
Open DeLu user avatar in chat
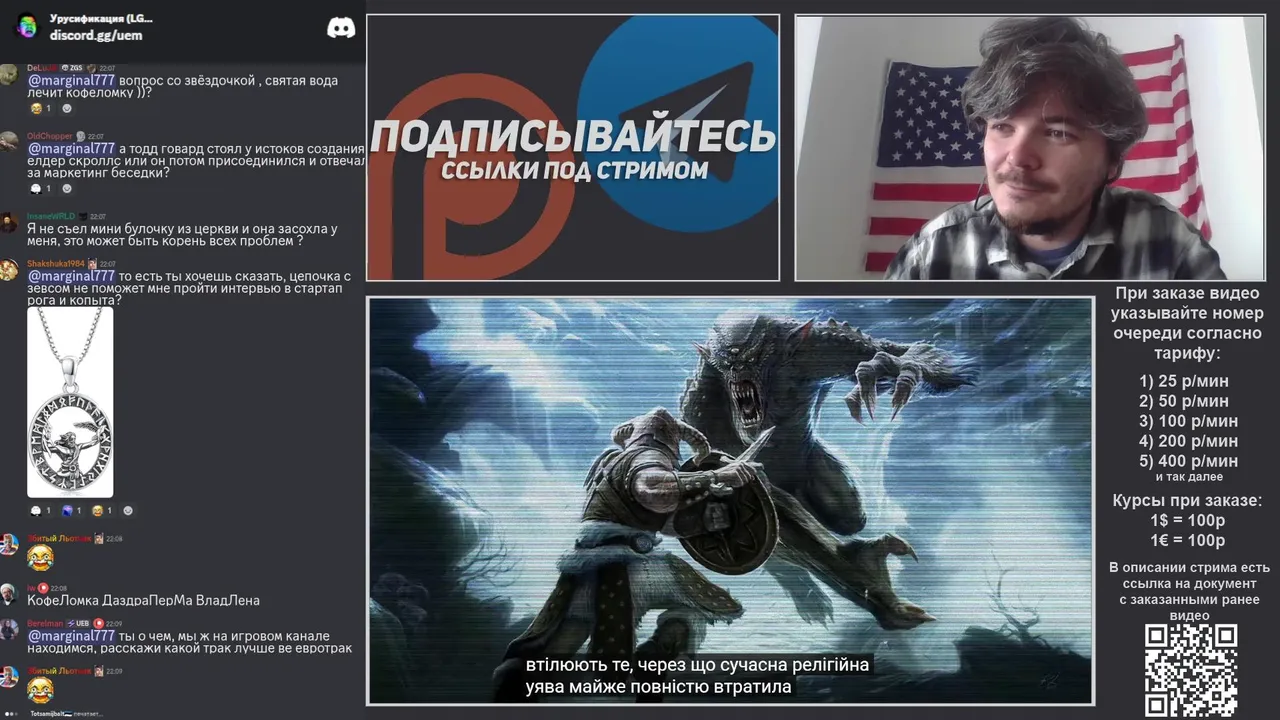9,75
